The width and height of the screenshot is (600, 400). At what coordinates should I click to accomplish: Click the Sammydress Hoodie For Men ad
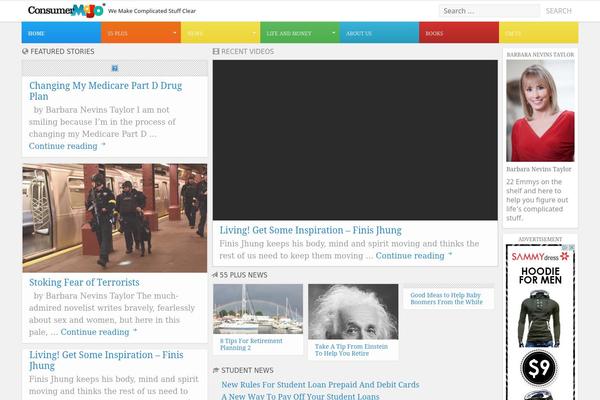click(540, 322)
